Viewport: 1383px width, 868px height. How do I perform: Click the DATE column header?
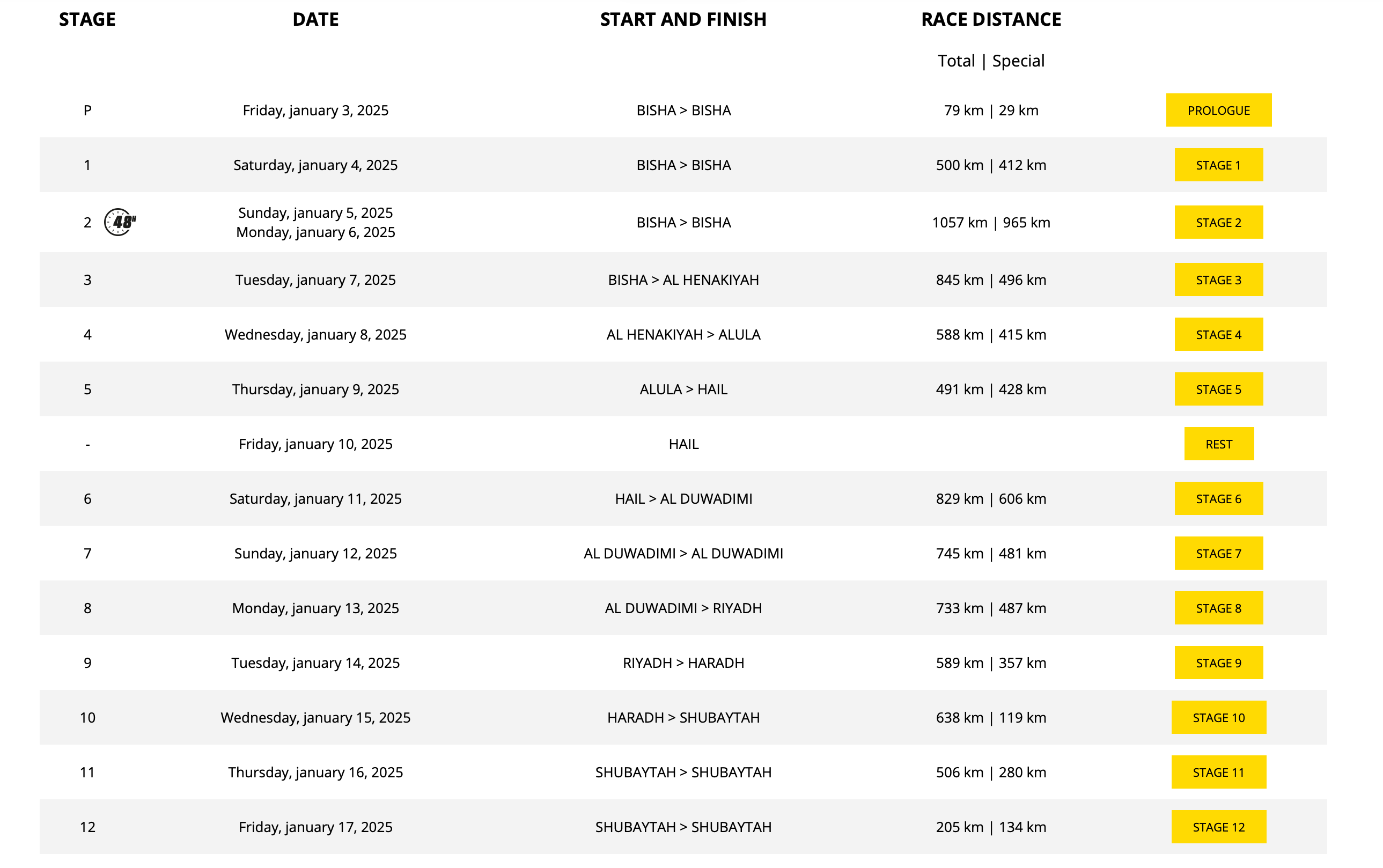pyautogui.click(x=315, y=19)
